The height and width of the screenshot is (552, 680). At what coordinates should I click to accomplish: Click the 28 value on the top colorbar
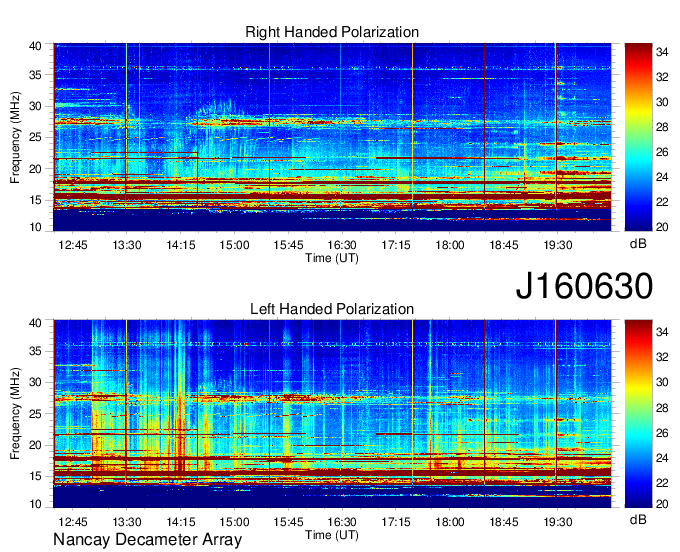662,127
